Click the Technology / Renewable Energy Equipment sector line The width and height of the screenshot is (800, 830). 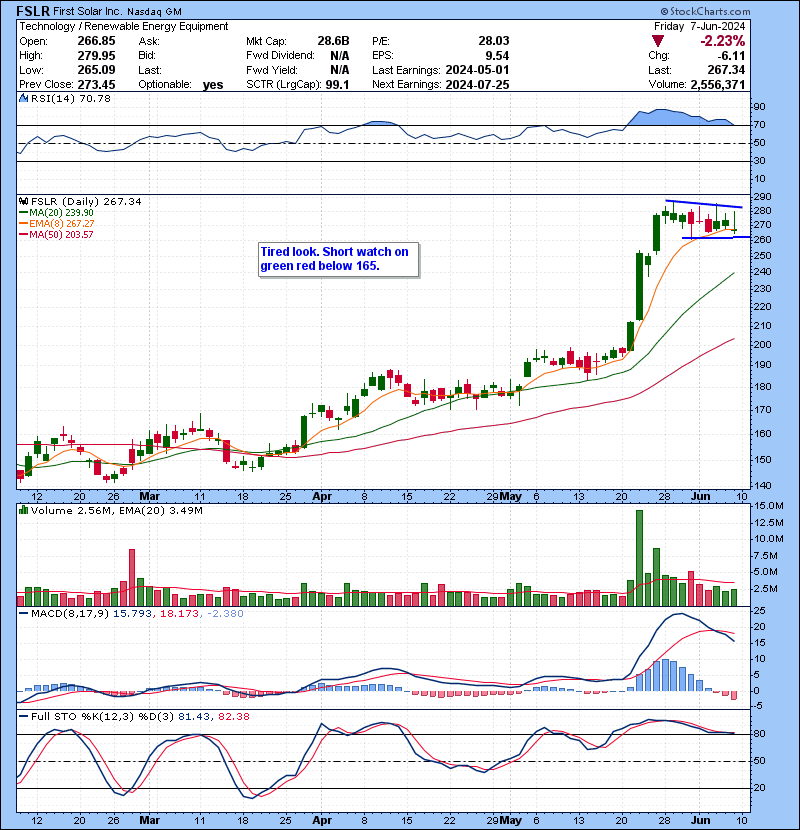click(x=124, y=26)
